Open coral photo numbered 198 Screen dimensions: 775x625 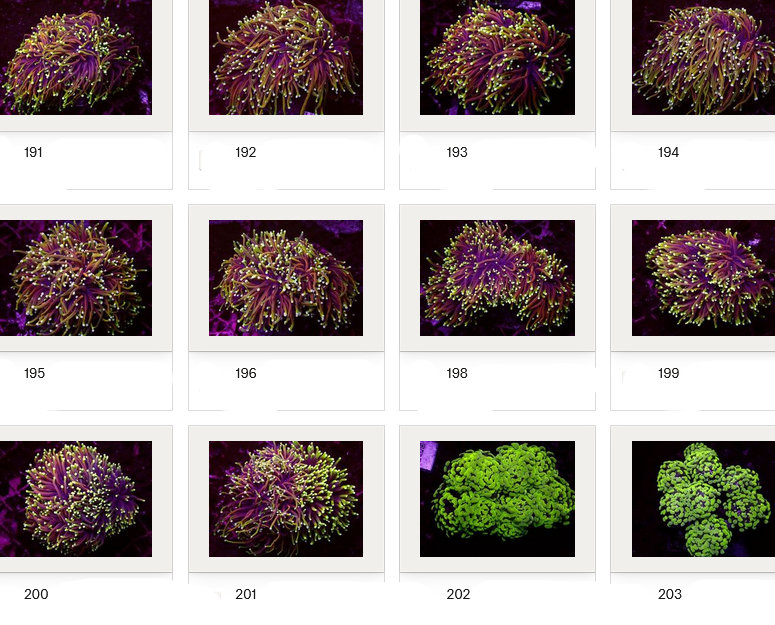(497, 278)
